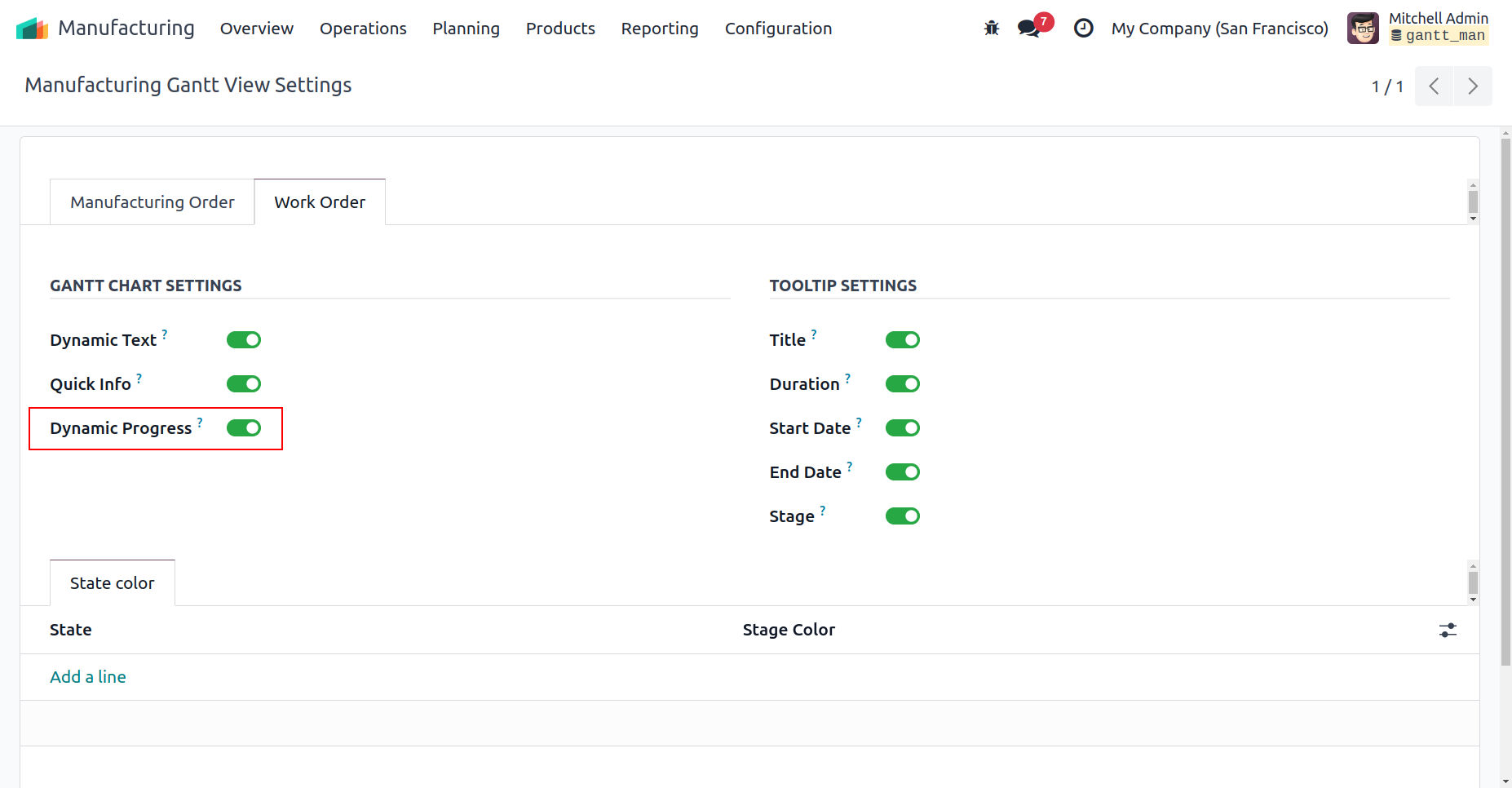The height and width of the screenshot is (788, 1512).
Task: Open the Reporting dropdown menu
Action: click(659, 29)
